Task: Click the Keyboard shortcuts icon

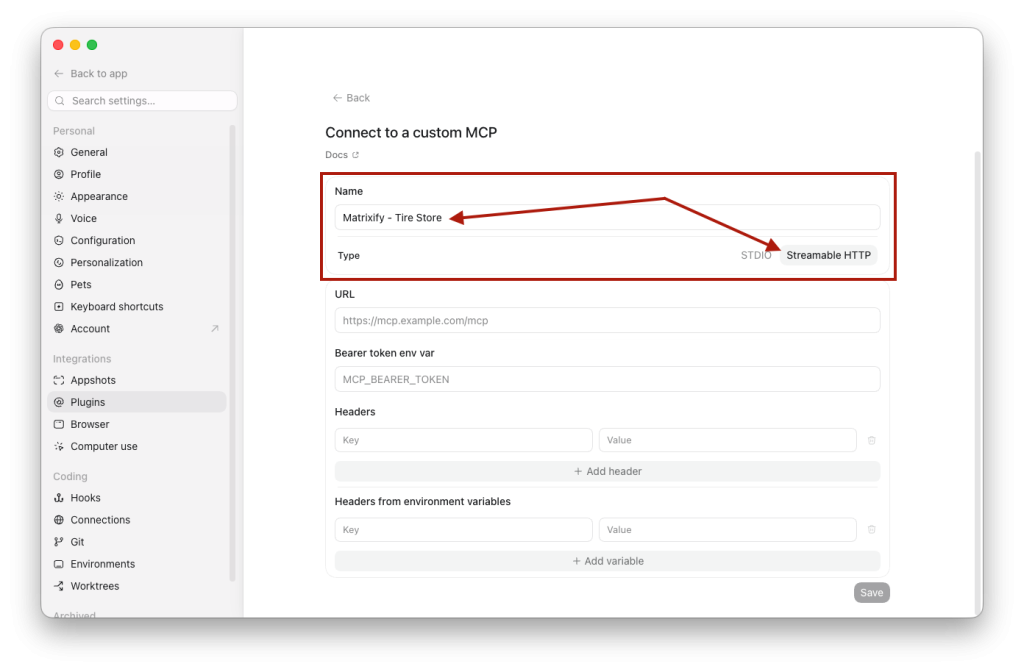Action: click(59, 307)
